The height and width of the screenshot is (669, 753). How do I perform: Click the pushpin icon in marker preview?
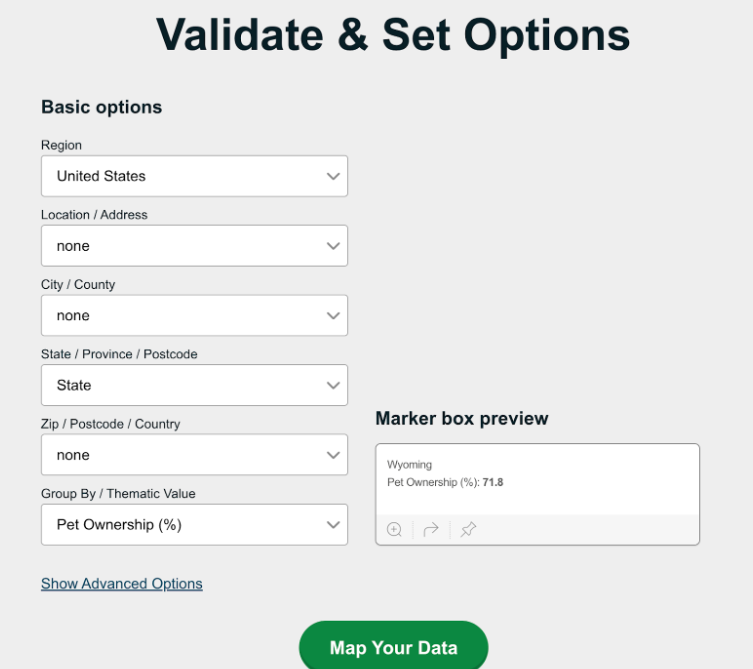coord(468,529)
